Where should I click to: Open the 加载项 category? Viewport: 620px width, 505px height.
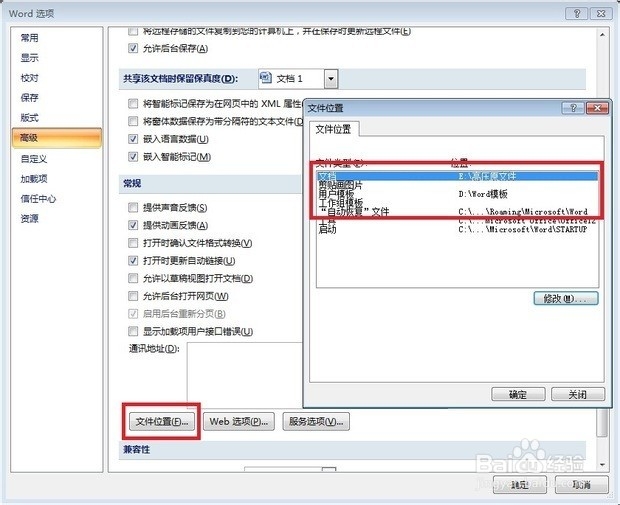click(x=34, y=179)
